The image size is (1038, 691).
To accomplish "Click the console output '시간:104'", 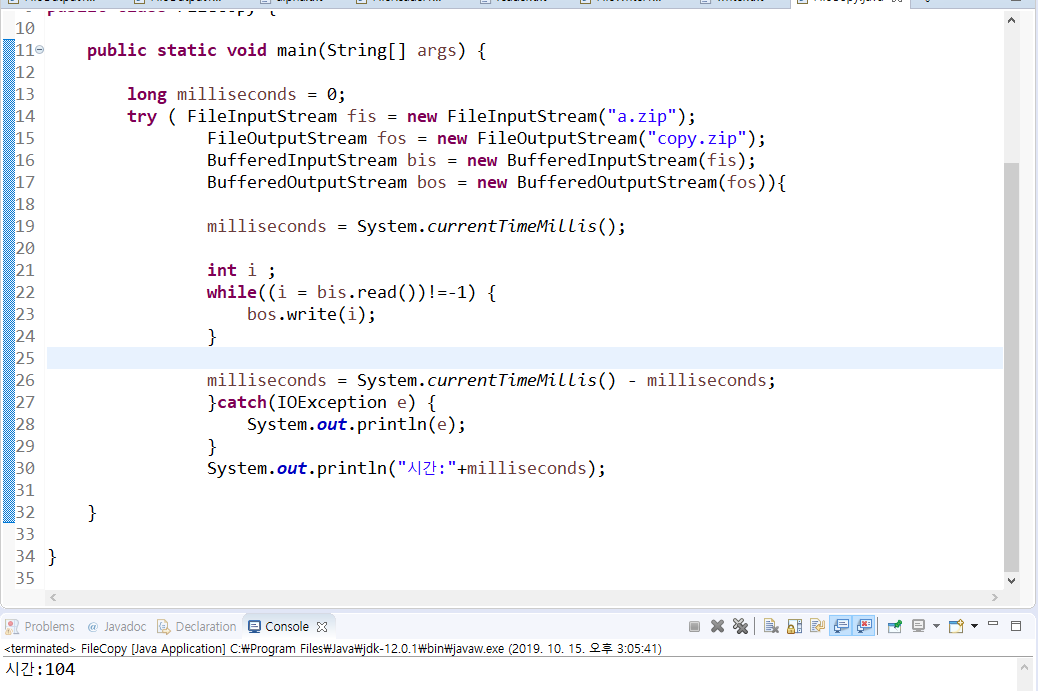I will (40, 669).
